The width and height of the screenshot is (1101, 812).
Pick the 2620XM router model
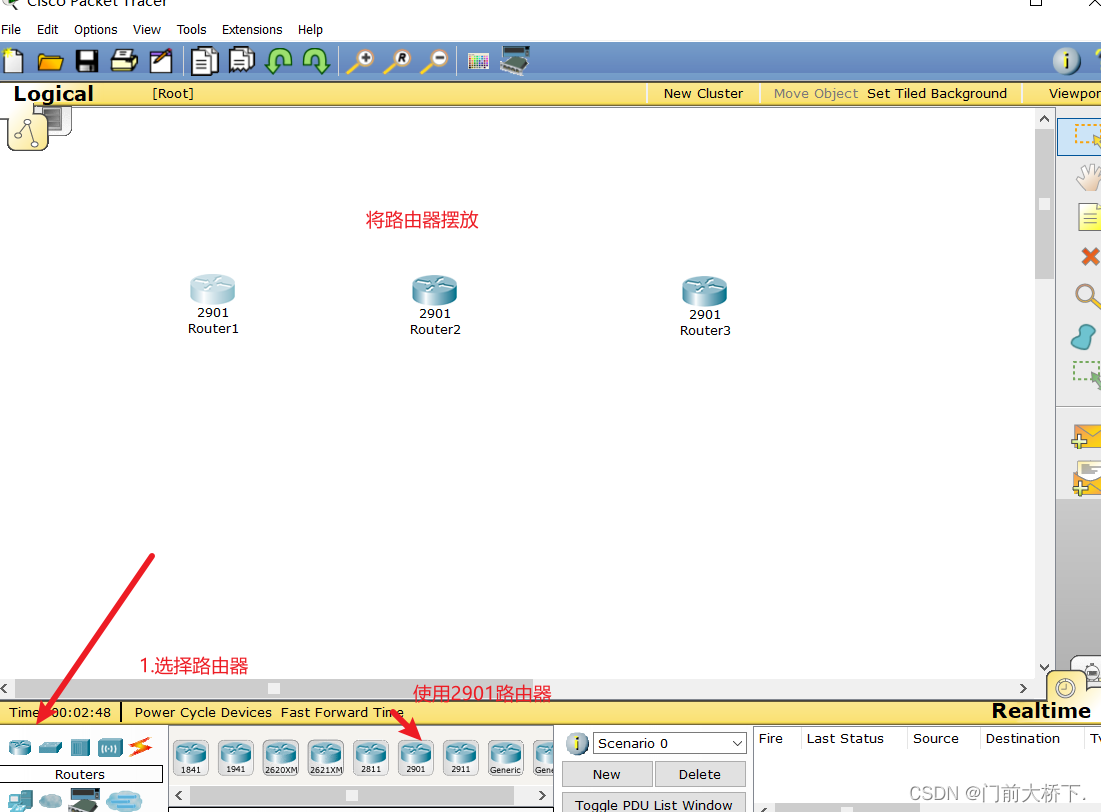pyautogui.click(x=281, y=757)
